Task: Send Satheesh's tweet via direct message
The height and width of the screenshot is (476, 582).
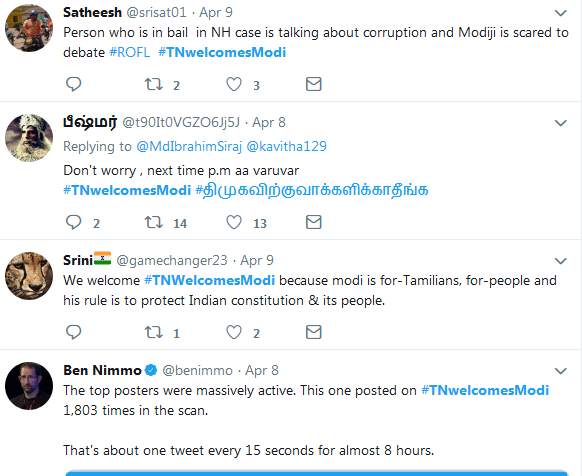Action: [x=314, y=84]
